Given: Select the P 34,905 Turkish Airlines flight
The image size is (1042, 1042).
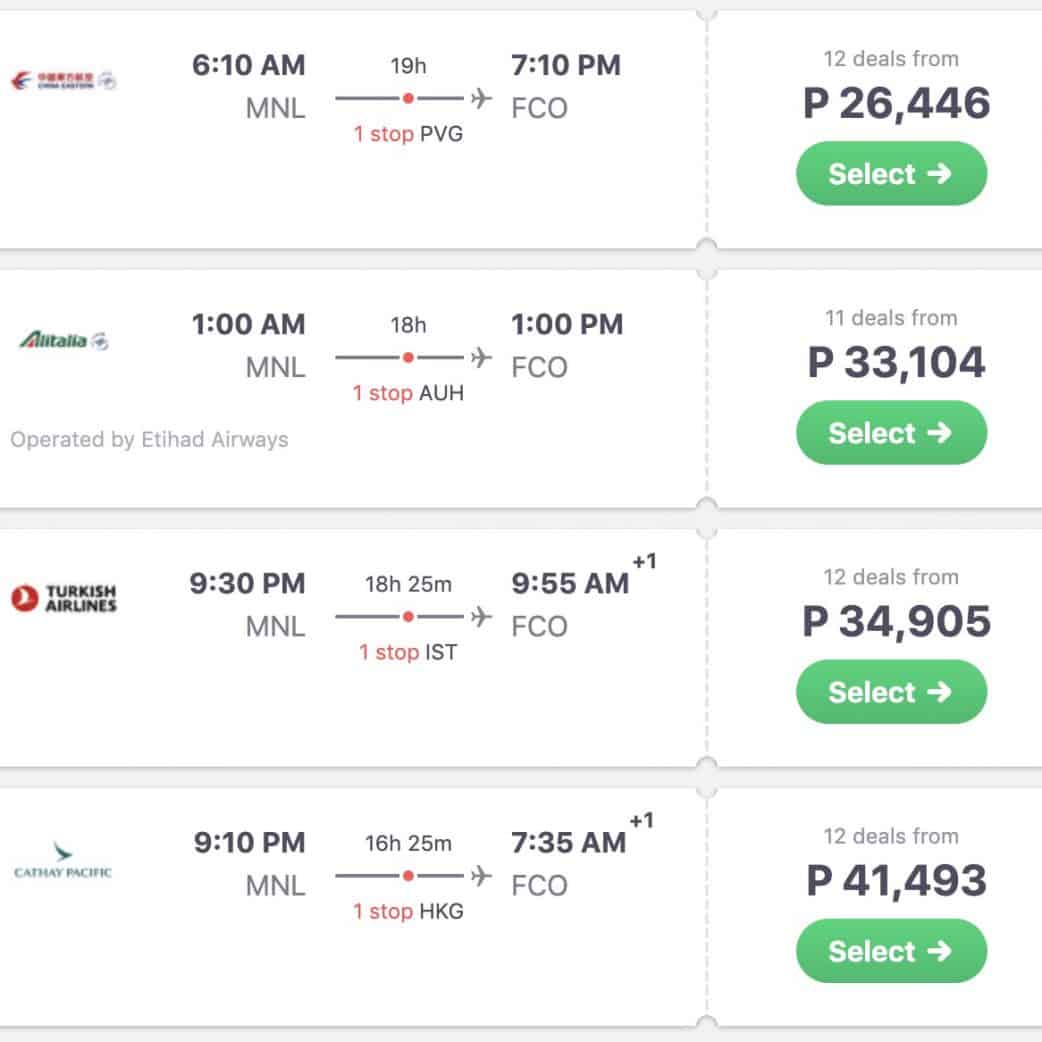Looking at the screenshot, I should [x=891, y=692].
